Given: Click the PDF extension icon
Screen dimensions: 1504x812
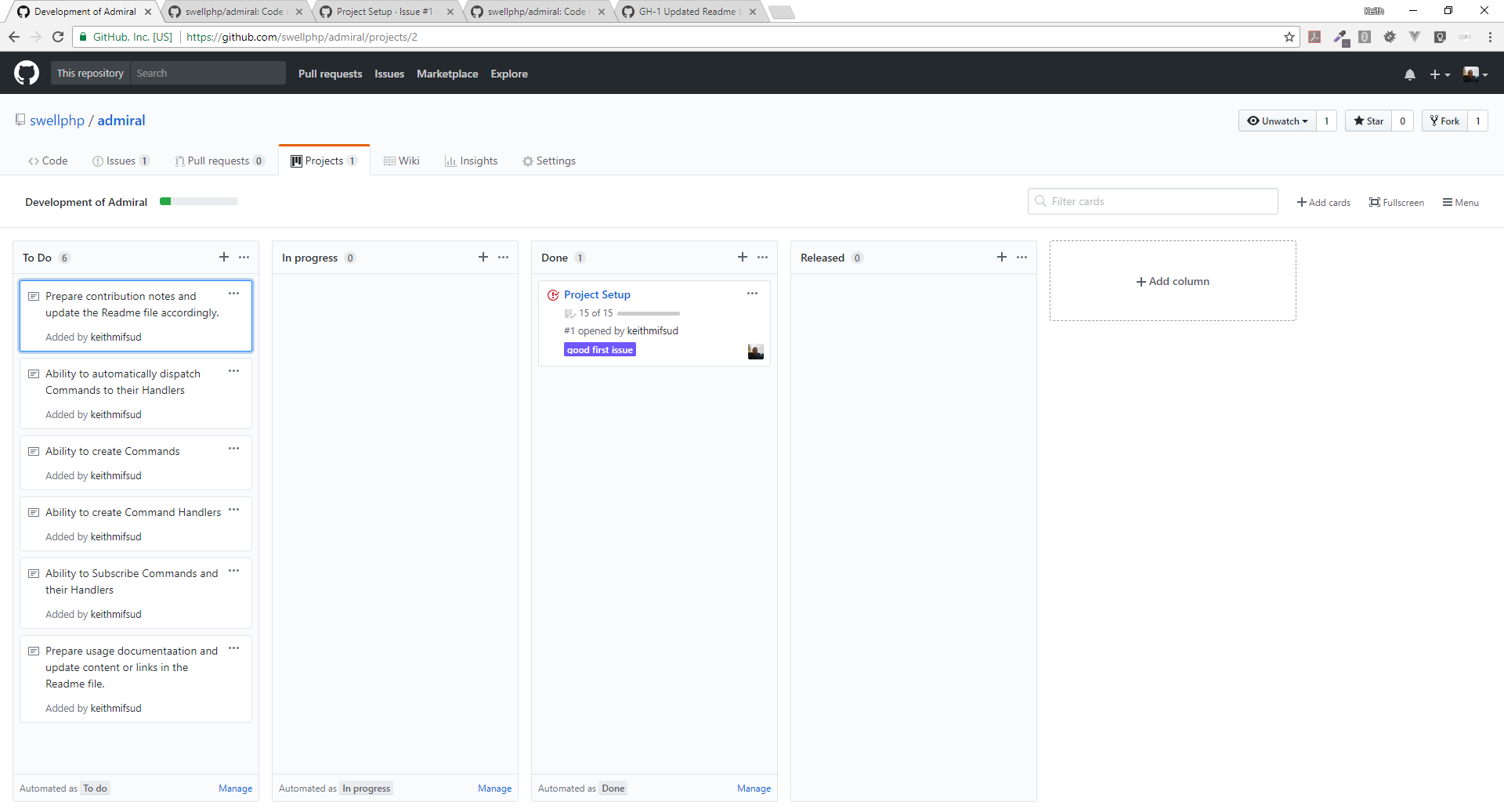Looking at the screenshot, I should tap(1314, 37).
